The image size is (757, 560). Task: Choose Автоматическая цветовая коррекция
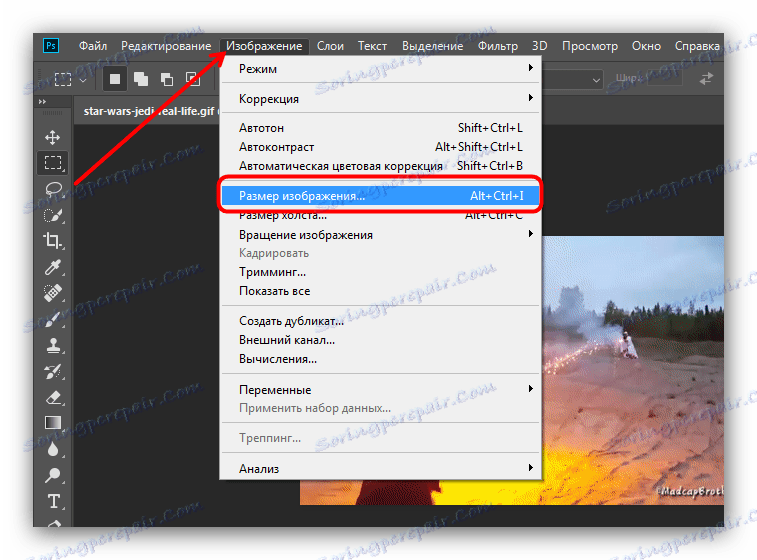pyautogui.click(x=380, y=166)
